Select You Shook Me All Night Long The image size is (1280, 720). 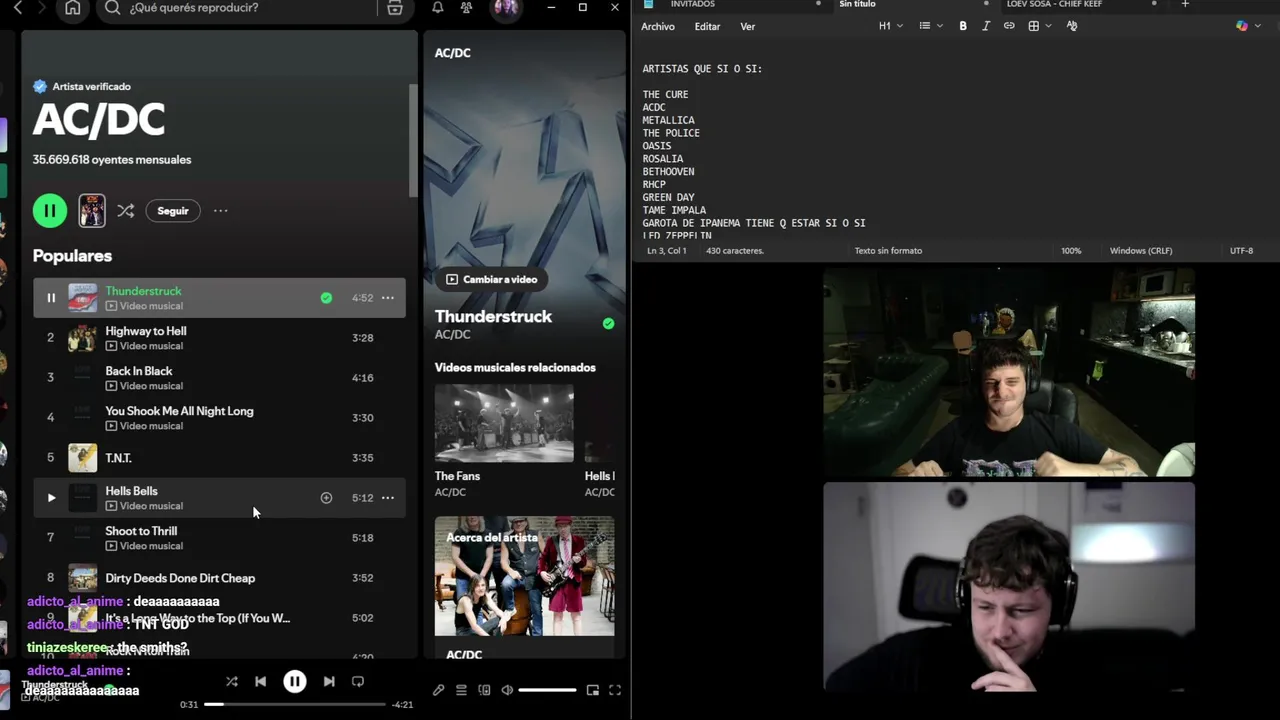[219, 418]
